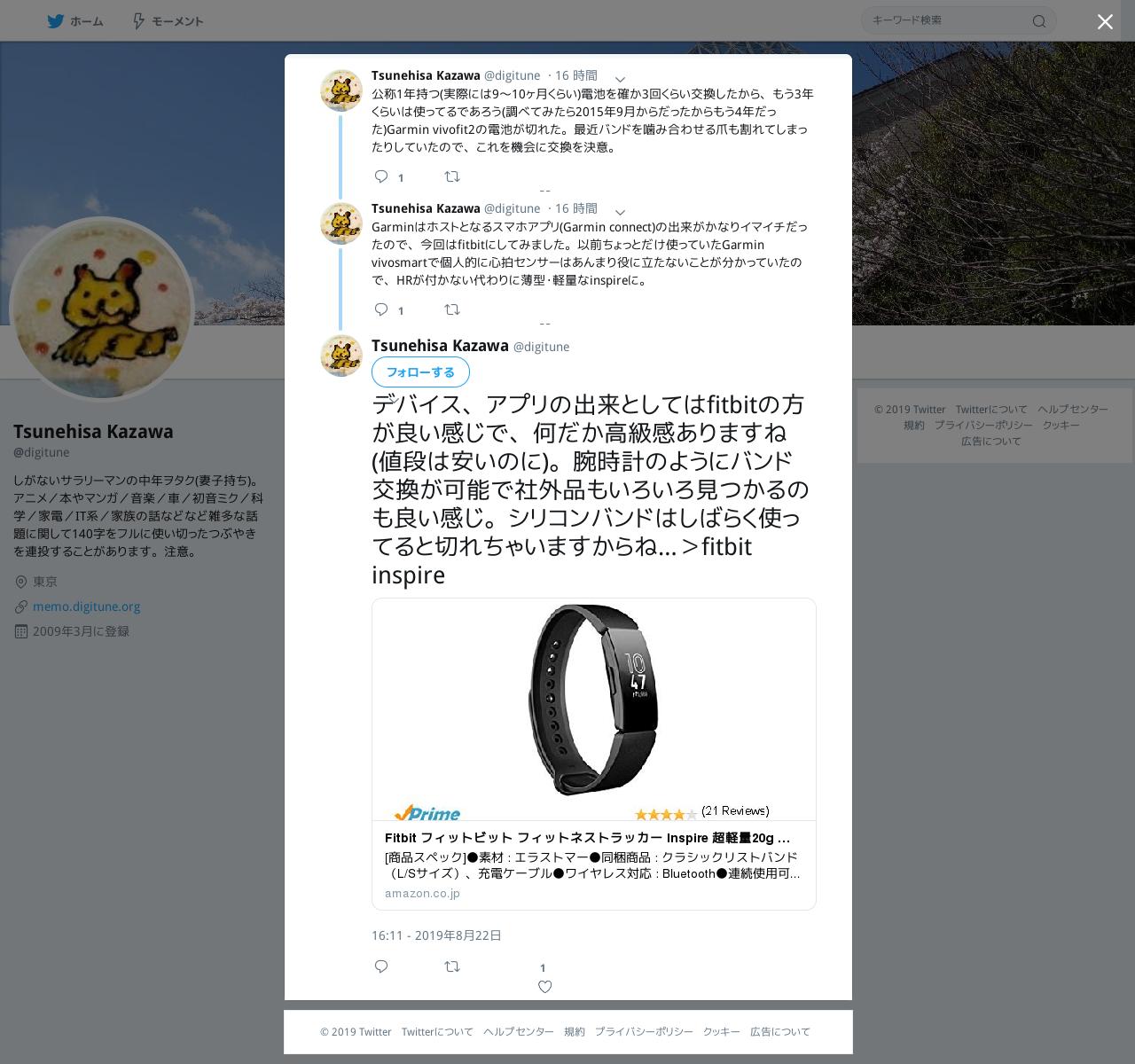The image size is (1135, 1064).
Task: Click the フォローする button
Action: coord(420,372)
